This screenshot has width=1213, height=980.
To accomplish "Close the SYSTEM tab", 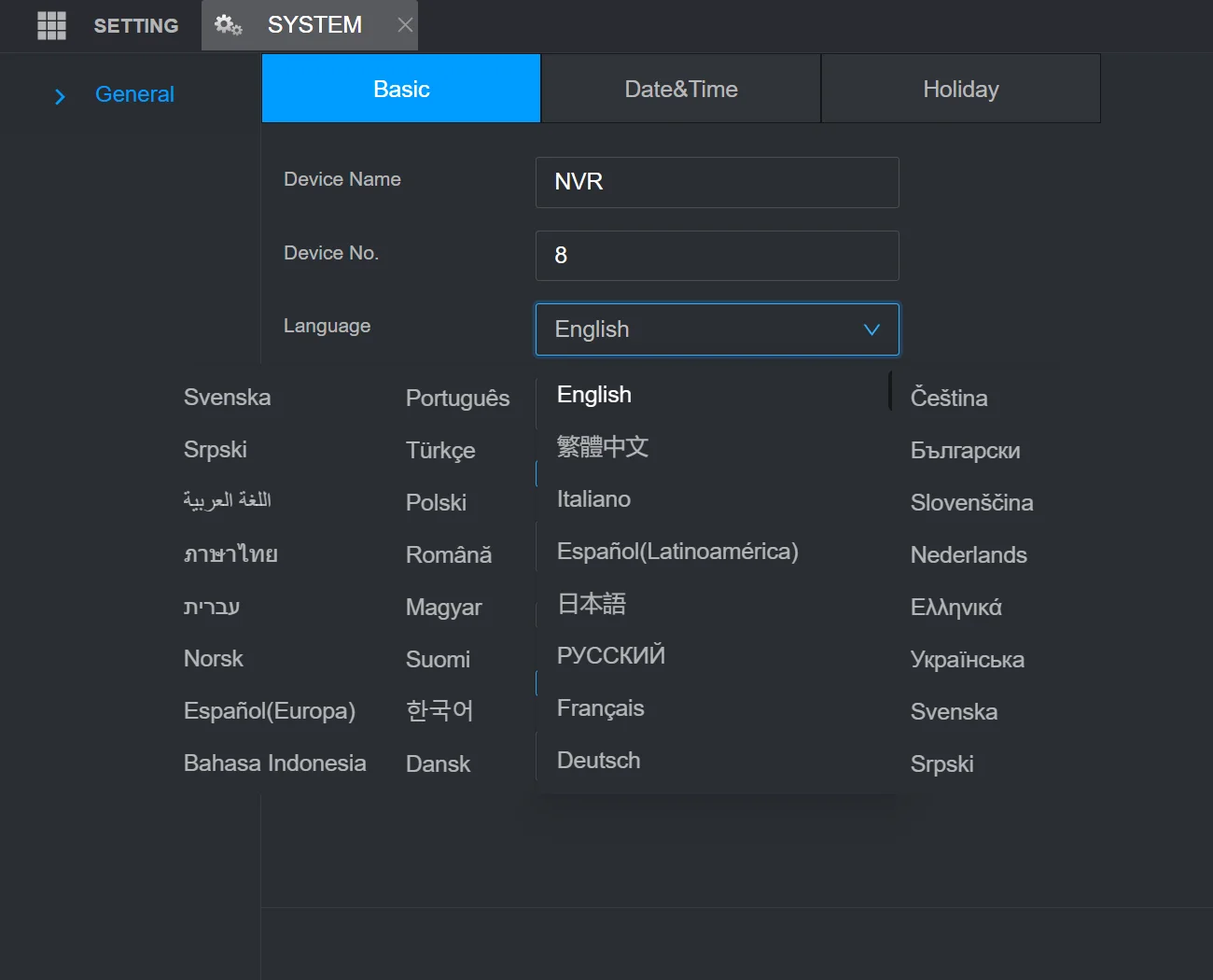I will point(404,25).
